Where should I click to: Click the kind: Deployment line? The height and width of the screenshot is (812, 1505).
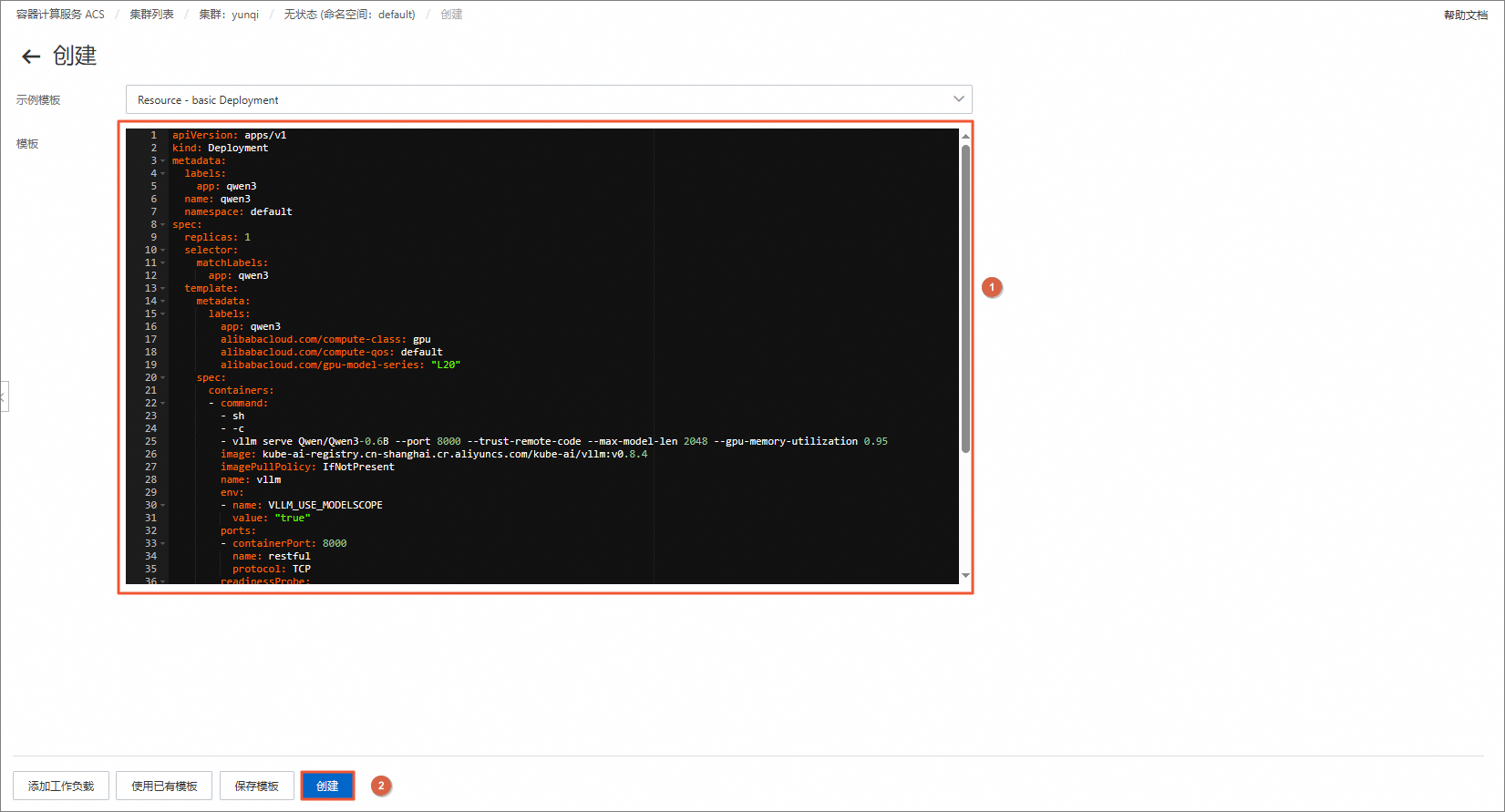click(x=221, y=148)
